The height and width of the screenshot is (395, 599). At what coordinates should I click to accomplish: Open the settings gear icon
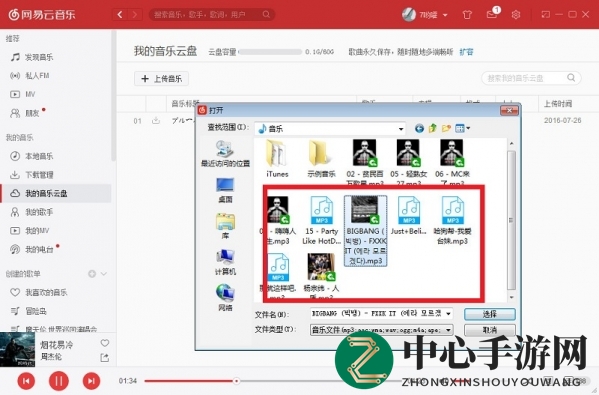[516, 15]
